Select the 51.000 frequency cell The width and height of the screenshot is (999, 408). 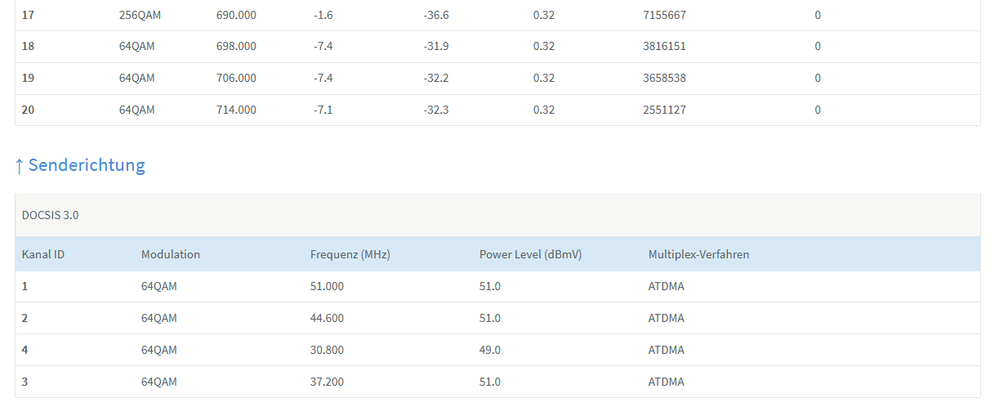(327, 286)
